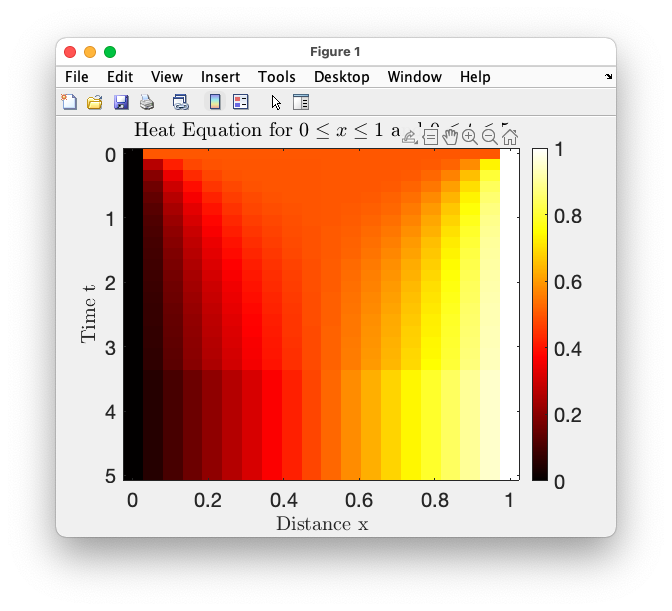Click the colorbar gradient strip

pyautogui.click(x=540, y=314)
